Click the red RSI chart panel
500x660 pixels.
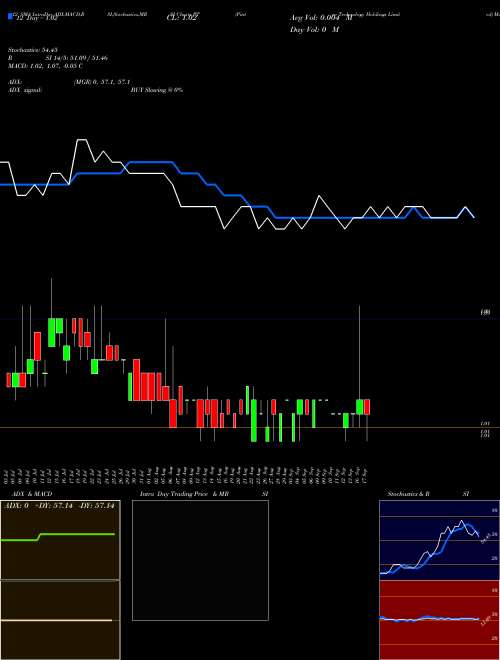tap(439, 620)
